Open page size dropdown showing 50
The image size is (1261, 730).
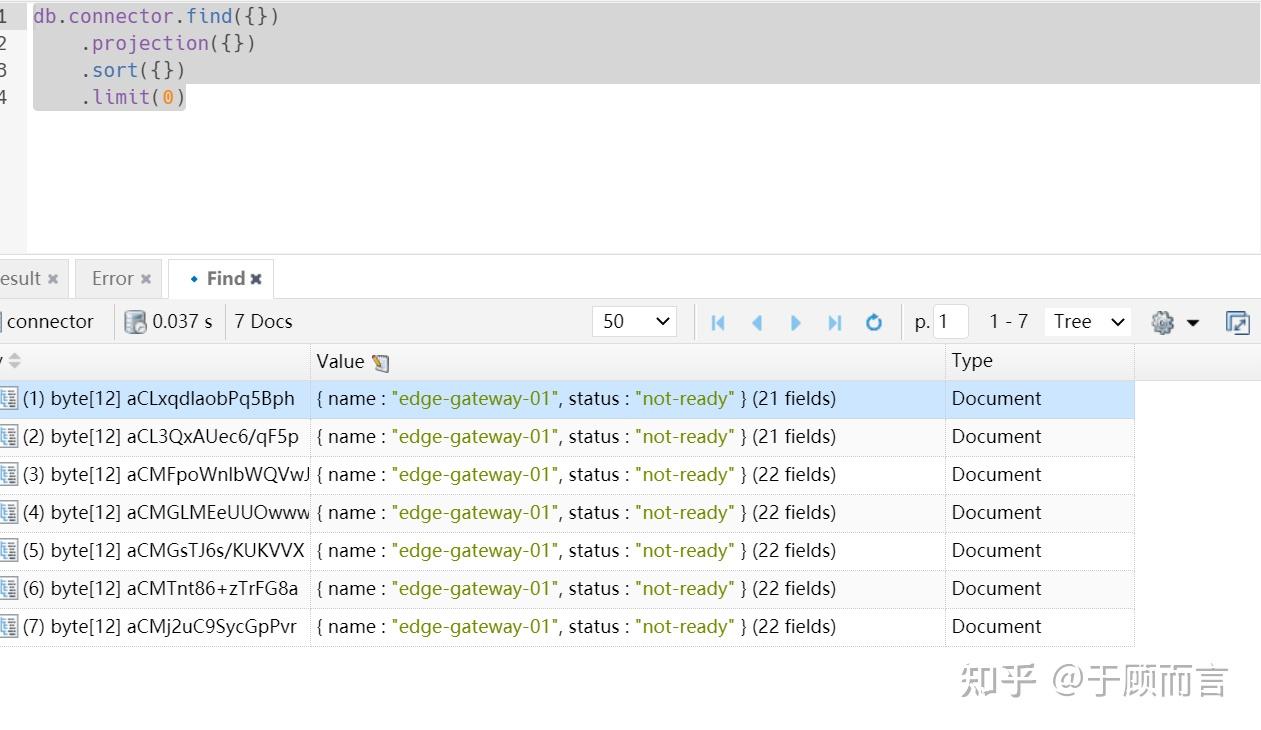(x=635, y=321)
